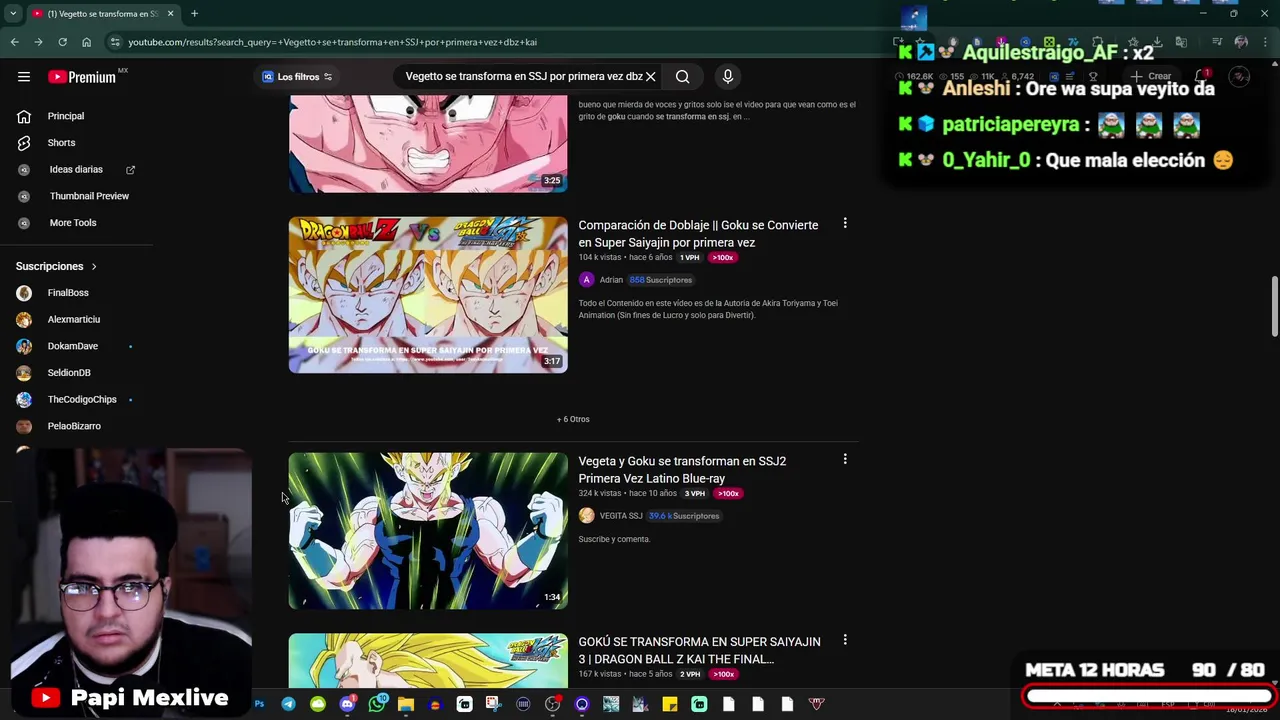Click the Ideas diarias external link icon
Viewport: 1280px width, 720px height.
[x=130, y=170]
